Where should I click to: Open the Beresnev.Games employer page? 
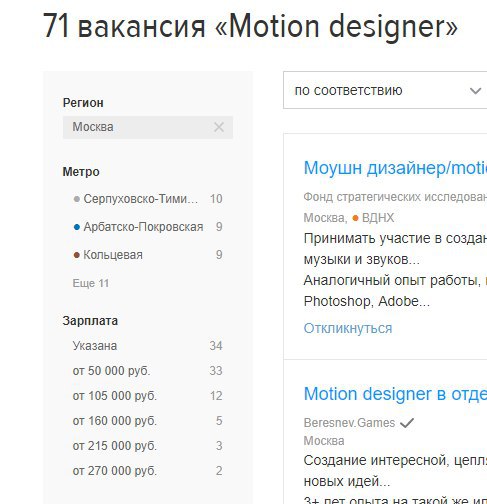349,423
